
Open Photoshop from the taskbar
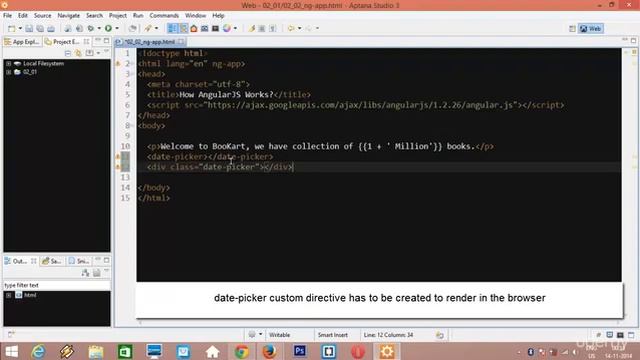[x=300, y=351]
